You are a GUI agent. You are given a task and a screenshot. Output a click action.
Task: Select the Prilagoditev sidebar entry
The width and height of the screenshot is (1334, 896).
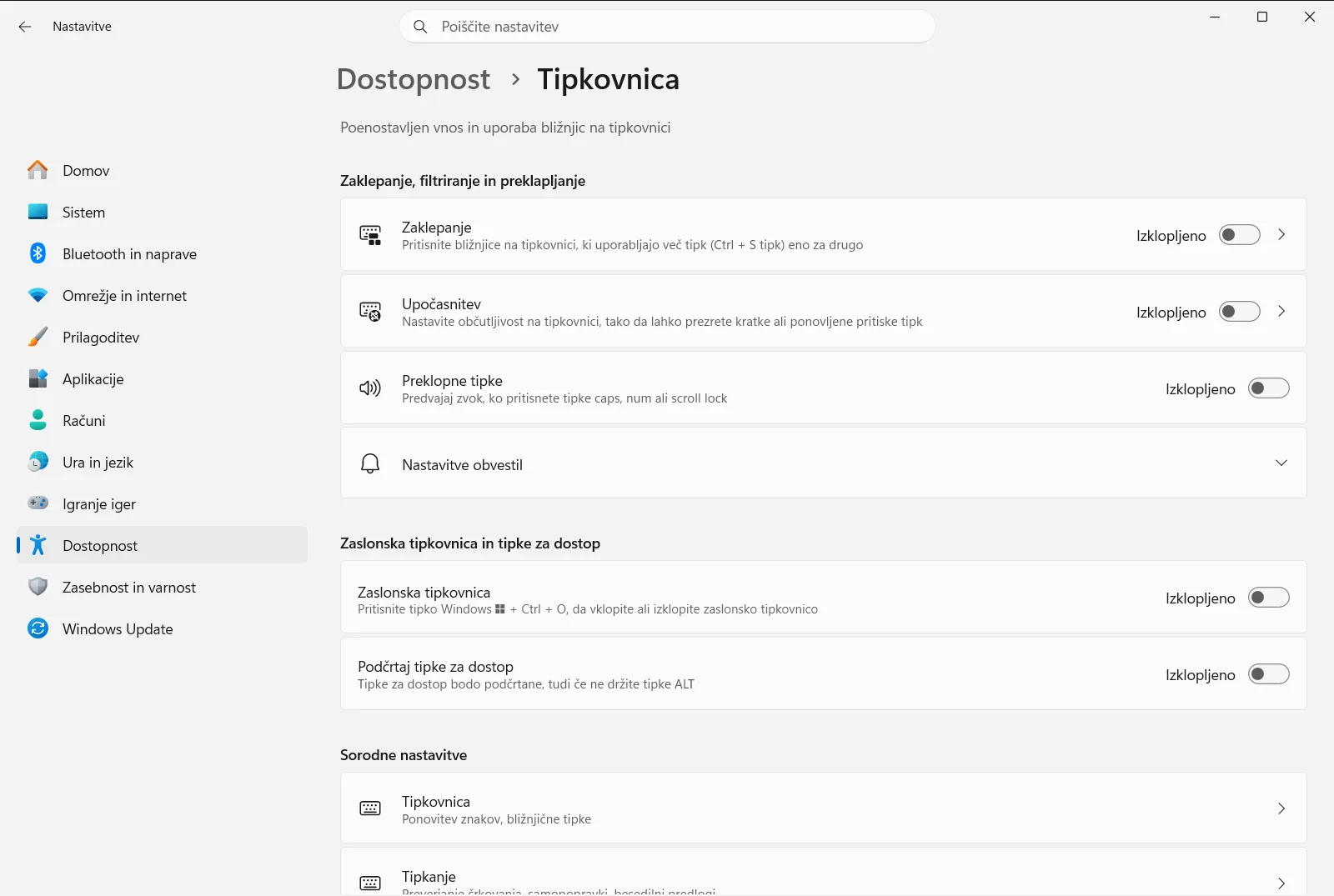click(162, 338)
